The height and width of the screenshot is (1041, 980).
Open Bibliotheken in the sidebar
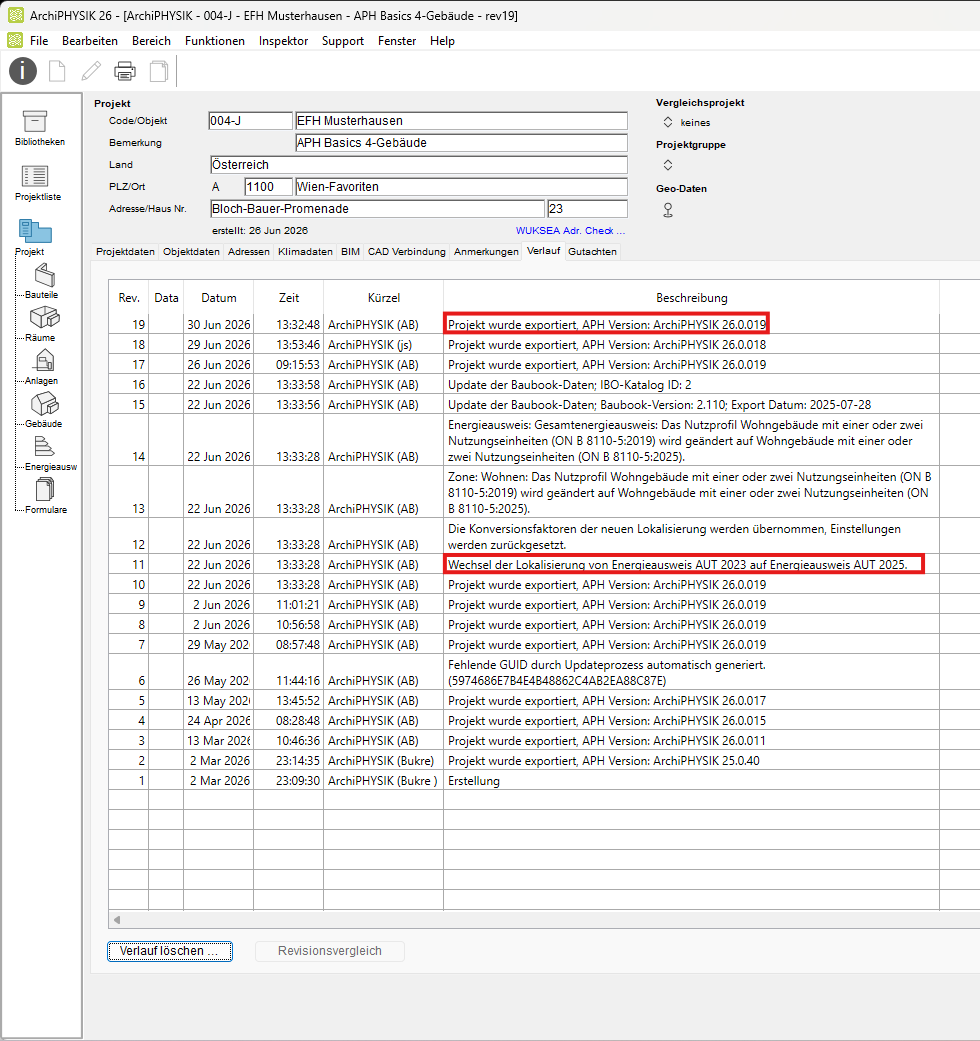click(35, 121)
